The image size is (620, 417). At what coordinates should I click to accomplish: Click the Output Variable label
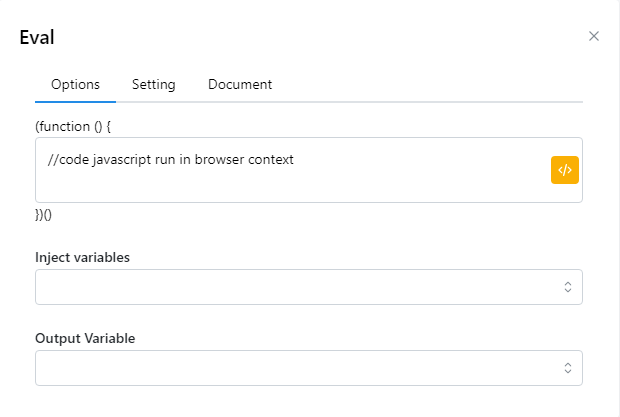[85, 338]
